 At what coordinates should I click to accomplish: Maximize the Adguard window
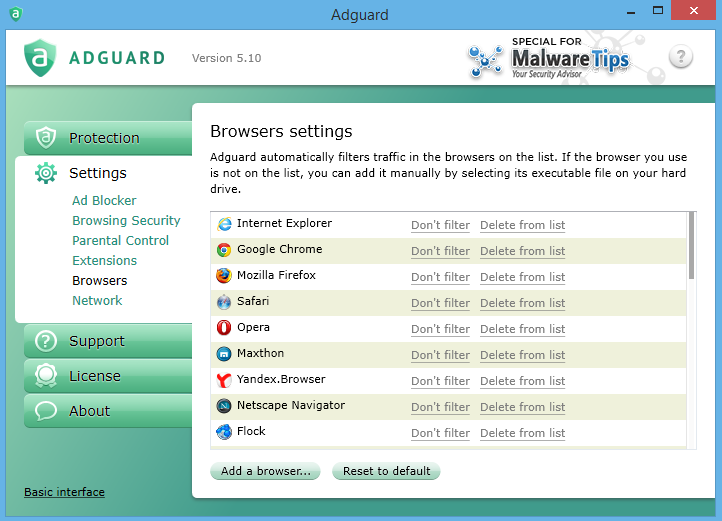pyautogui.click(x=658, y=10)
